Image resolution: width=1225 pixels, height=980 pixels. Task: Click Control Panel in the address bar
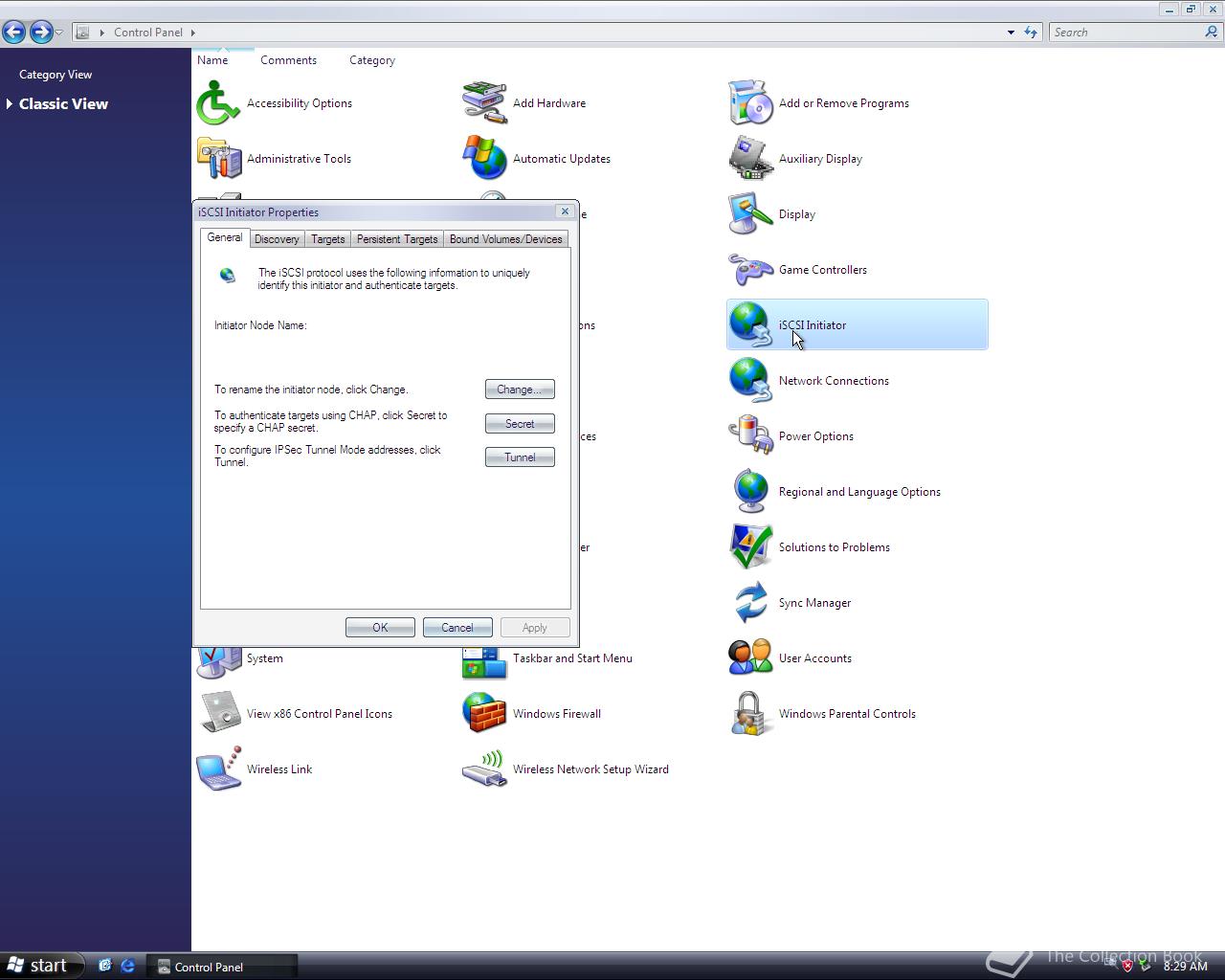pos(148,32)
